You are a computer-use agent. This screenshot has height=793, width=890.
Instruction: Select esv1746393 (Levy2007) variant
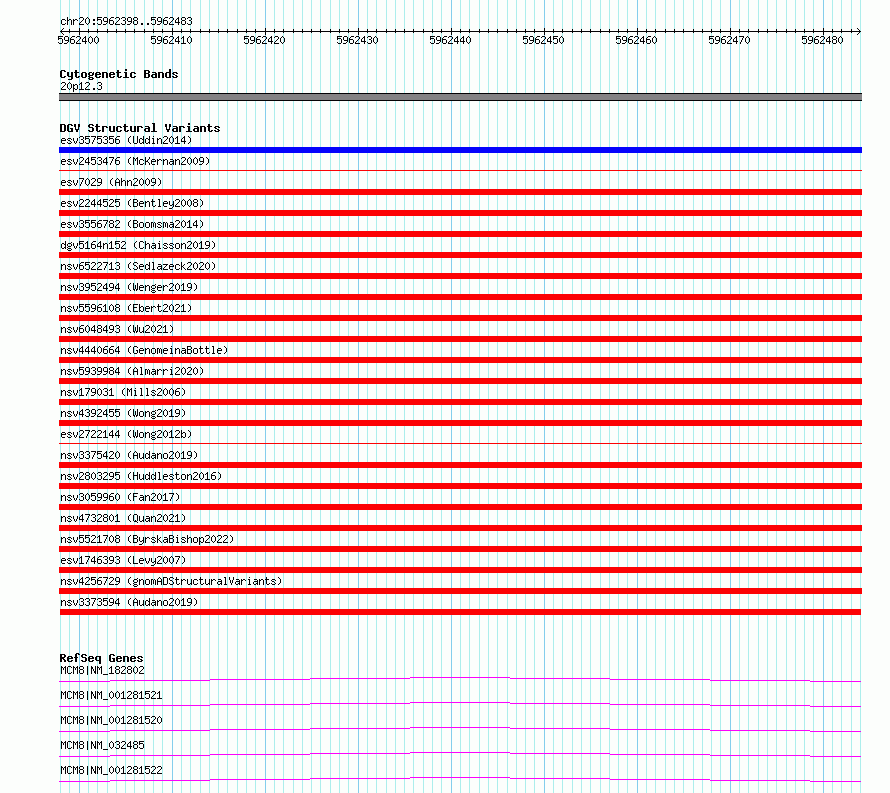tap(123, 560)
